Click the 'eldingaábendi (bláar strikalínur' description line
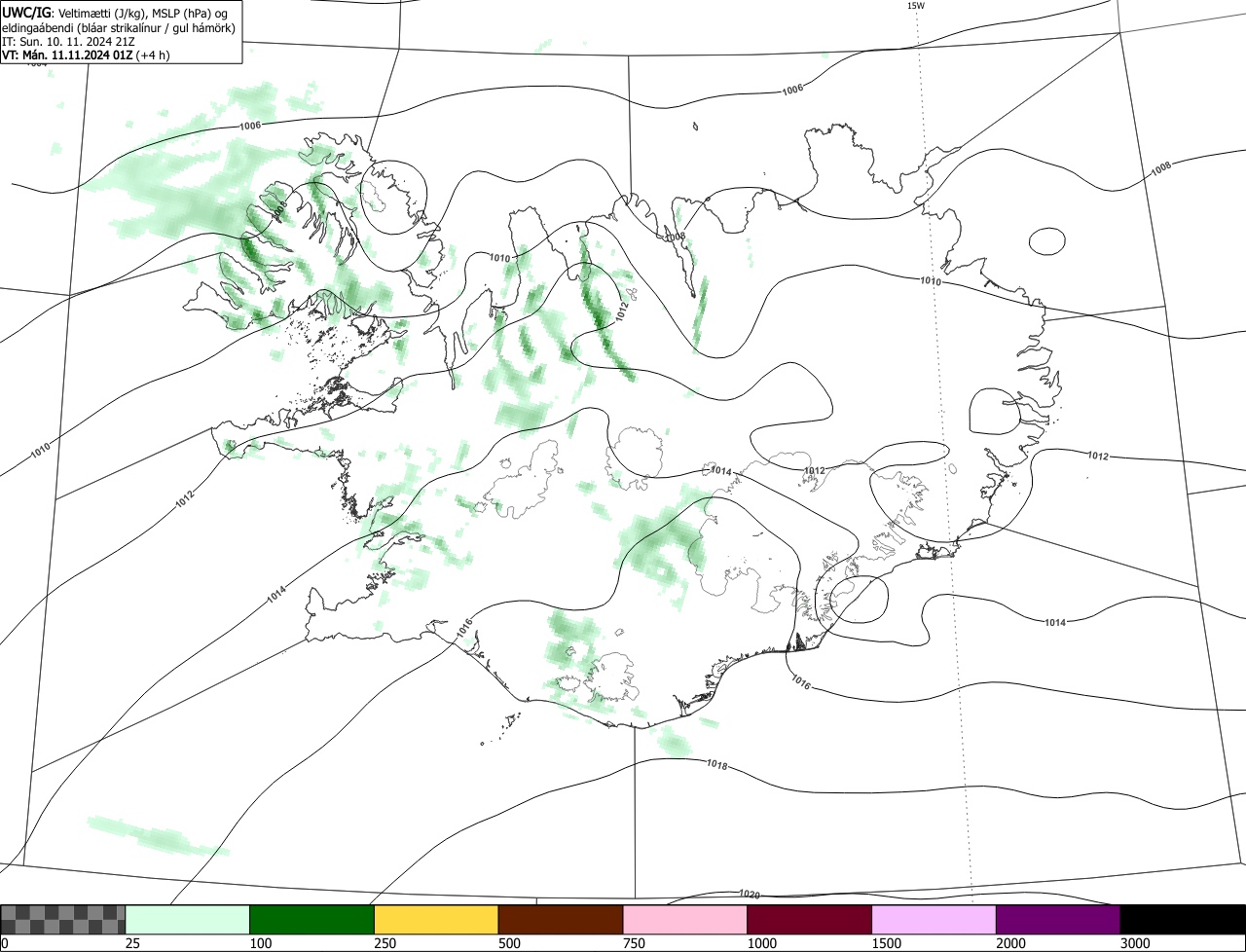The image size is (1246, 952). point(118,27)
